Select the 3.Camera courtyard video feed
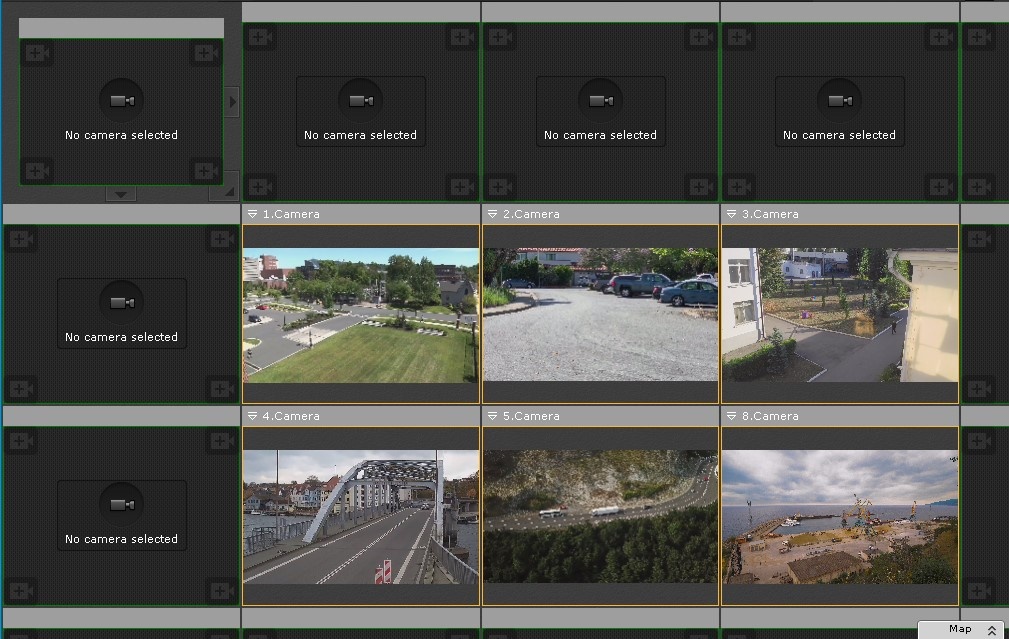This screenshot has height=639, width=1009. pyautogui.click(x=839, y=314)
